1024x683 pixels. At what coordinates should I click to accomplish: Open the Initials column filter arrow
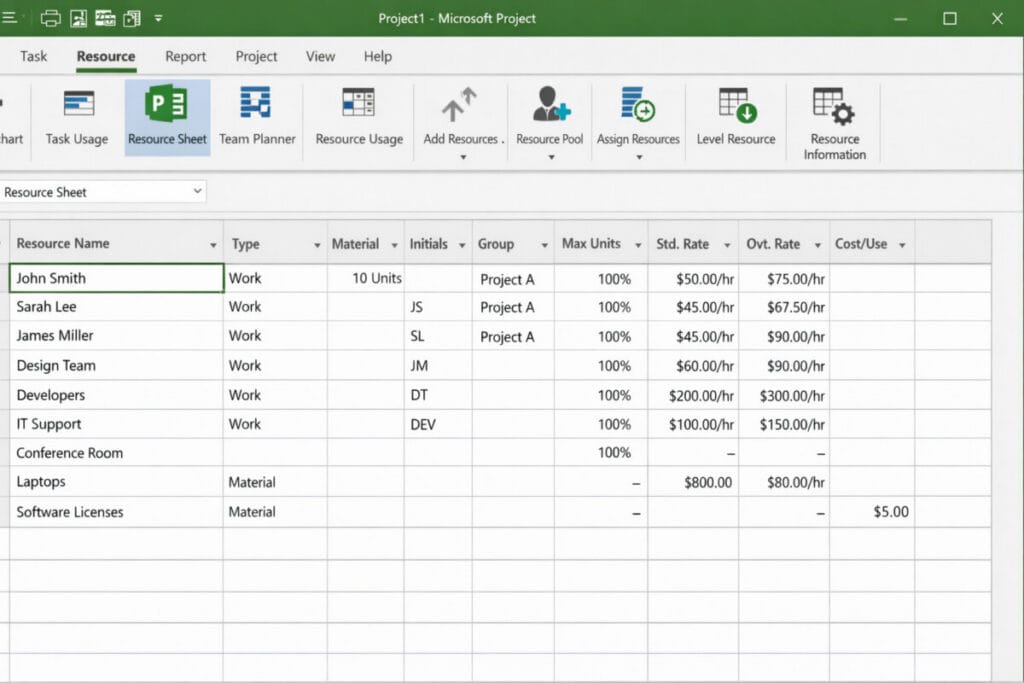point(462,245)
